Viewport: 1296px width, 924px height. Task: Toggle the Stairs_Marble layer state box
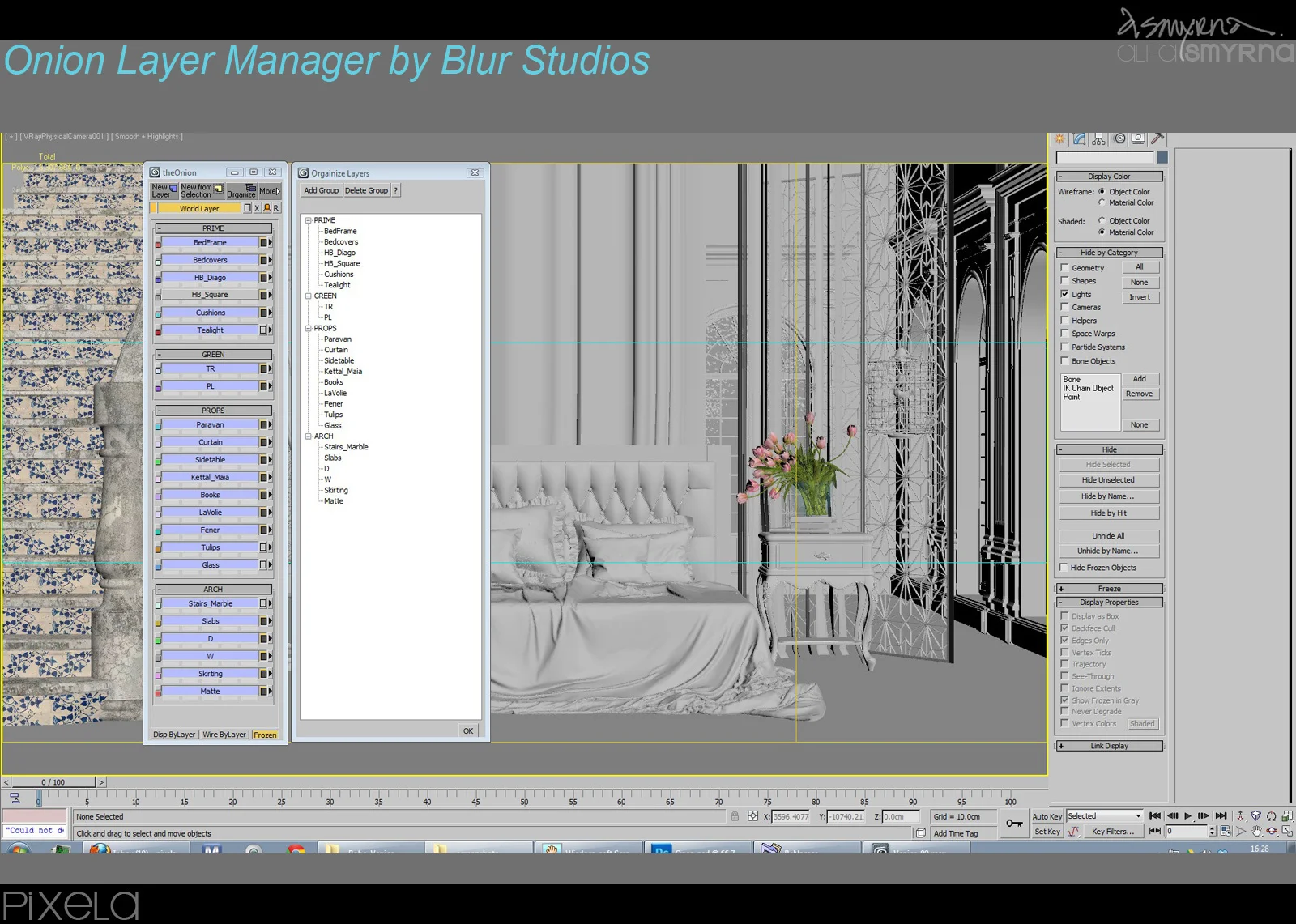click(263, 603)
